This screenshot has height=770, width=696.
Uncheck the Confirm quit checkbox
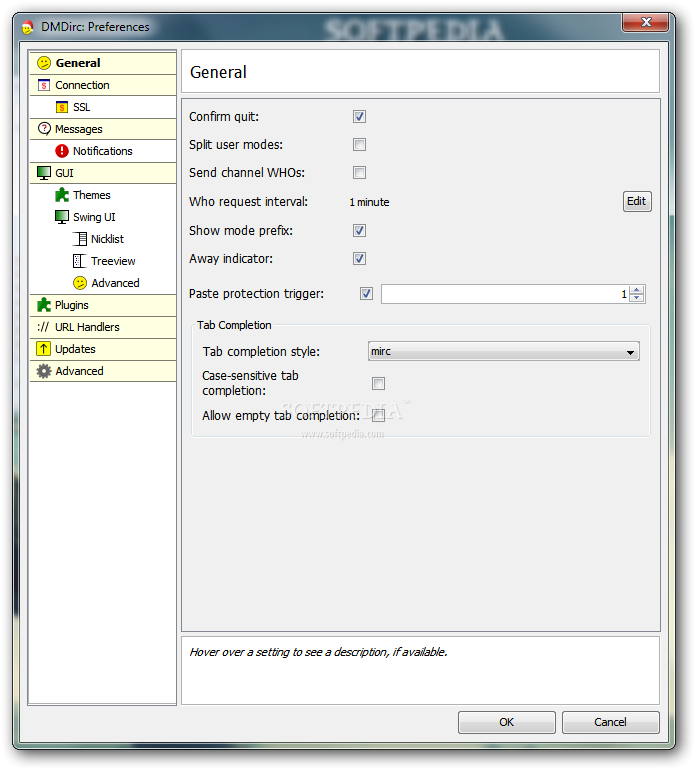(360, 116)
